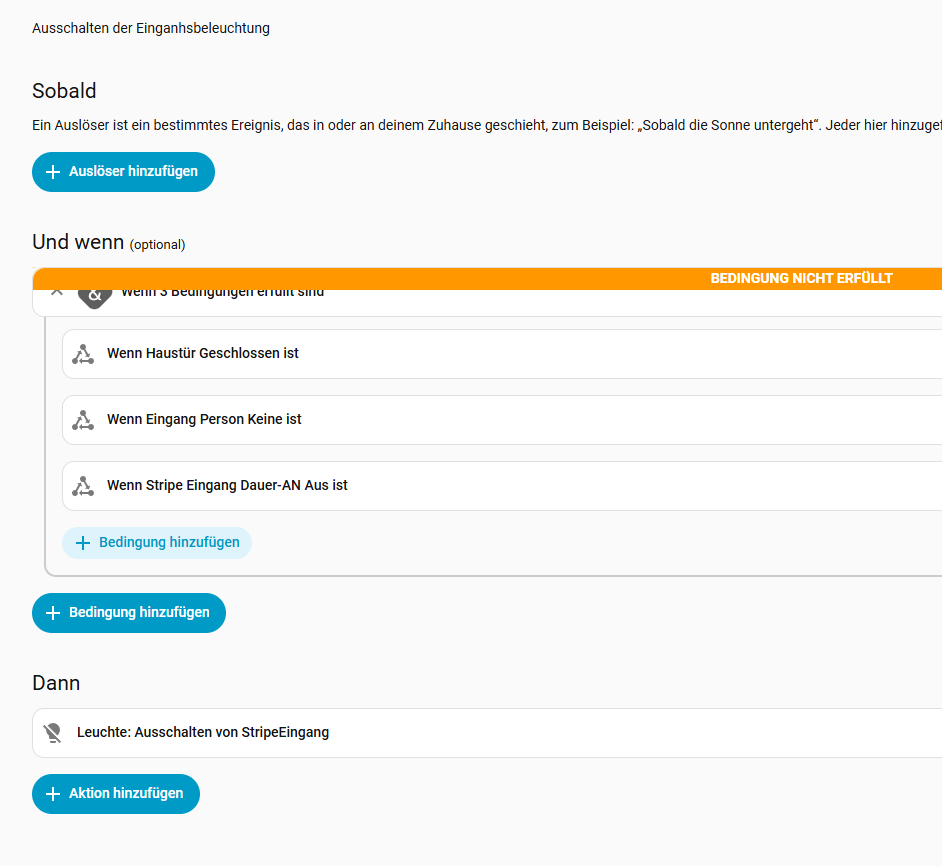
Task: Click the 'Auslöser hinzufügen' button label
Action: pos(133,172)
